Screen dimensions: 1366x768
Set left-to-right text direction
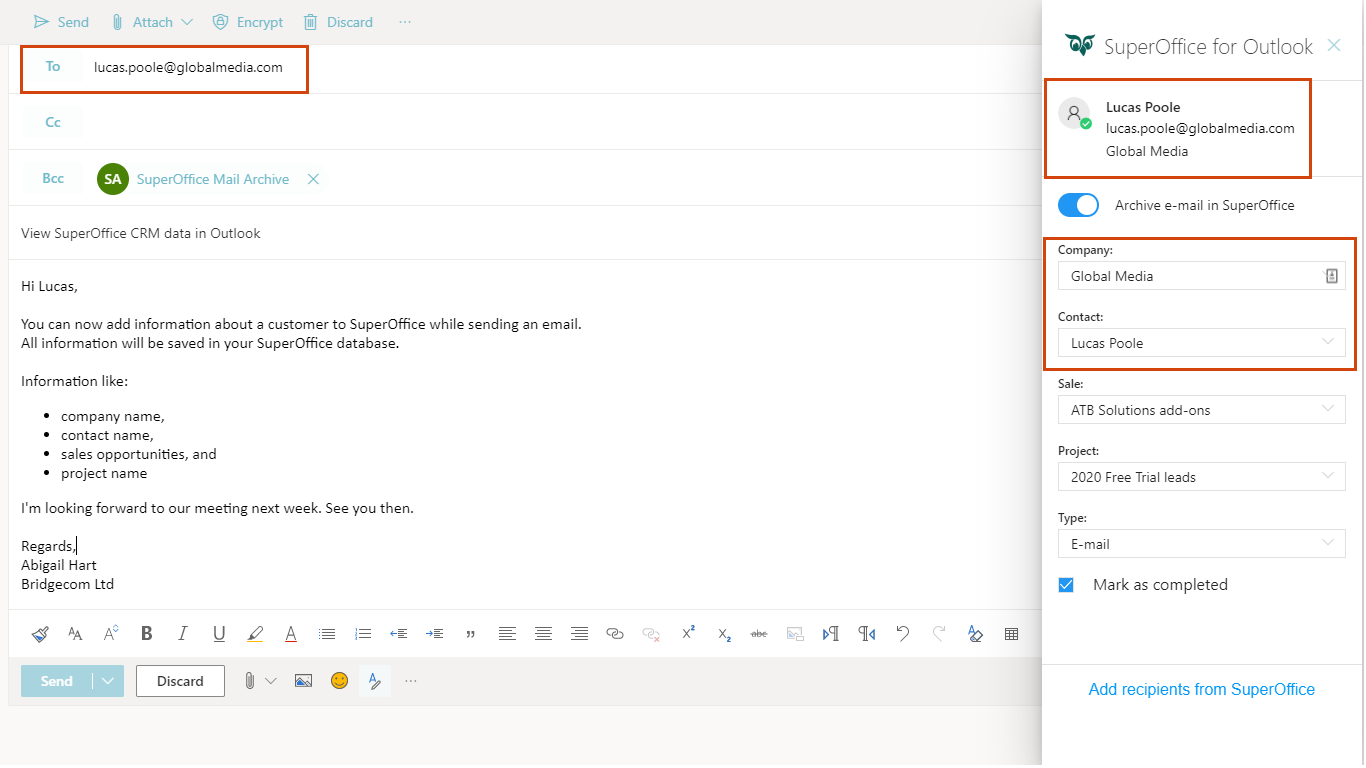(x=830, y=633)
